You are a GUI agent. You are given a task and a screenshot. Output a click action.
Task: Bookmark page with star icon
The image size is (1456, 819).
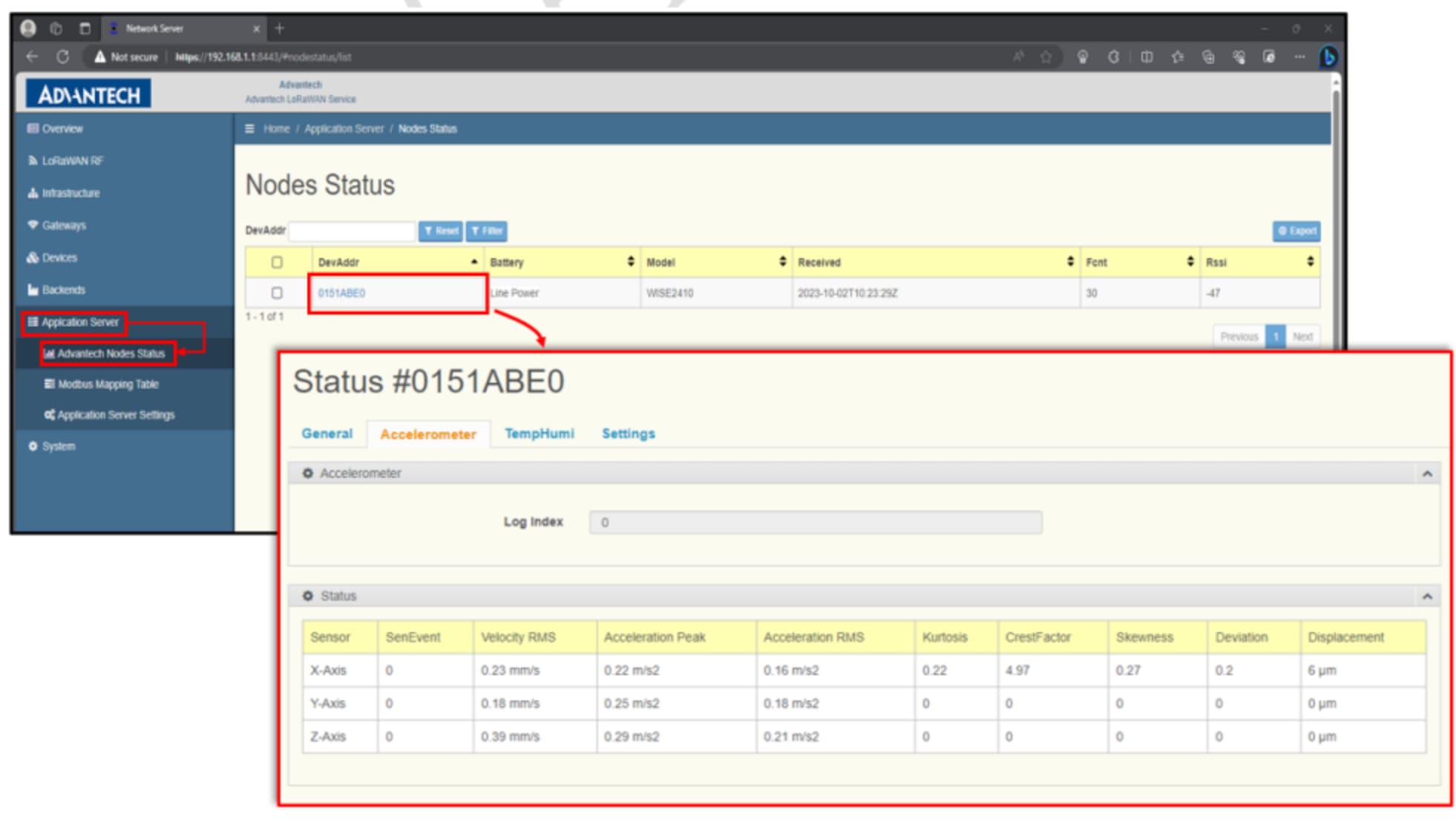click(x=1046, y=56)
